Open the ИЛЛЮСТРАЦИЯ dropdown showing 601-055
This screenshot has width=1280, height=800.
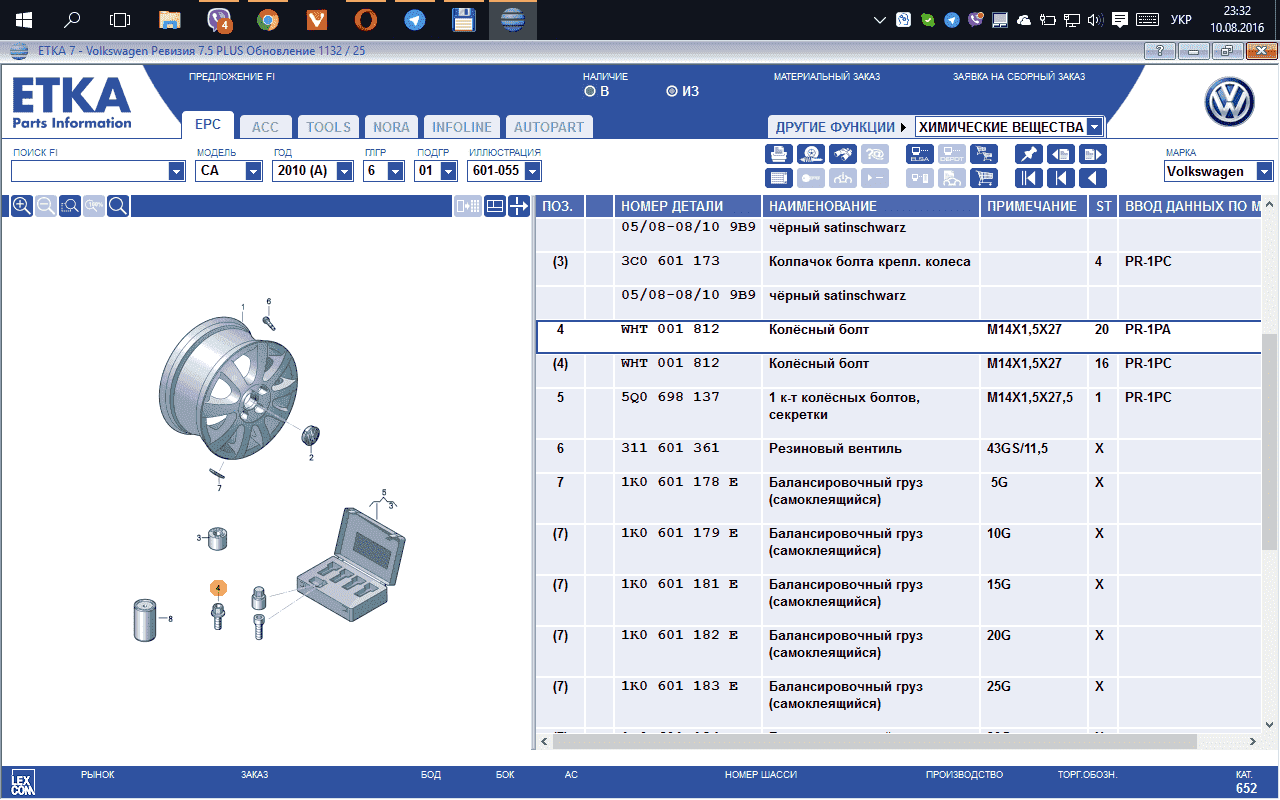pos(532,171)
